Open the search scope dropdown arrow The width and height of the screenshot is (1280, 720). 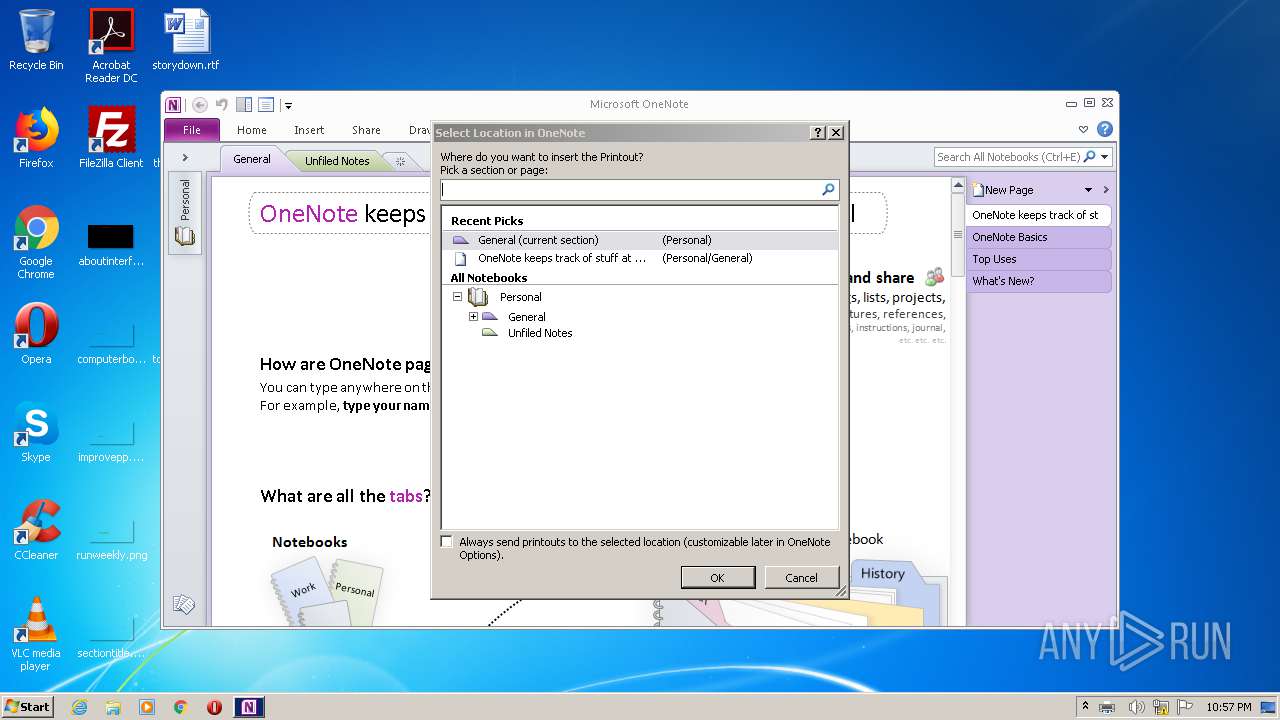pos(1105,157)
